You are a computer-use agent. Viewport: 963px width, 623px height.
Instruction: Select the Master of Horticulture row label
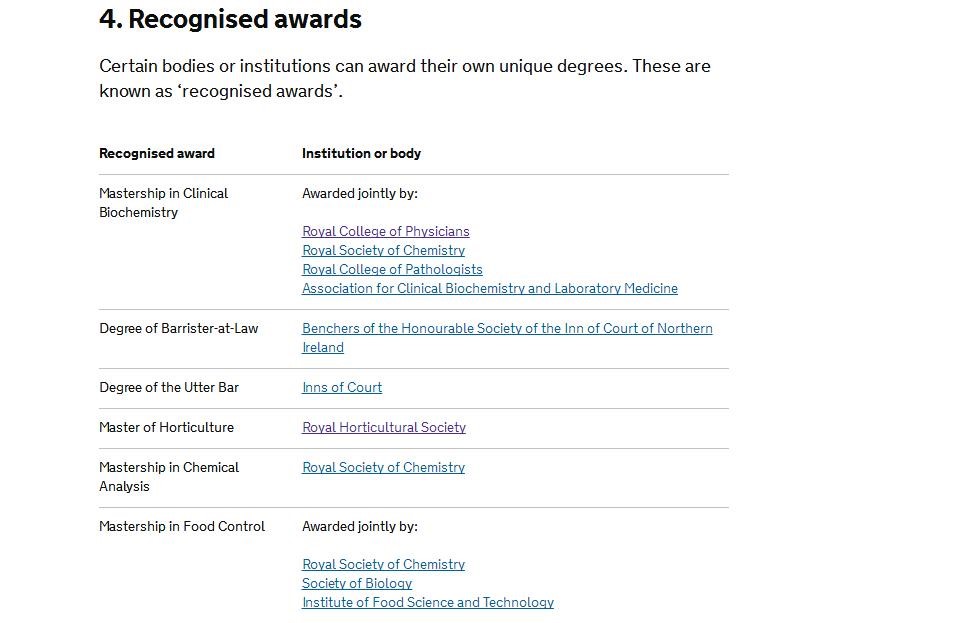166,427
